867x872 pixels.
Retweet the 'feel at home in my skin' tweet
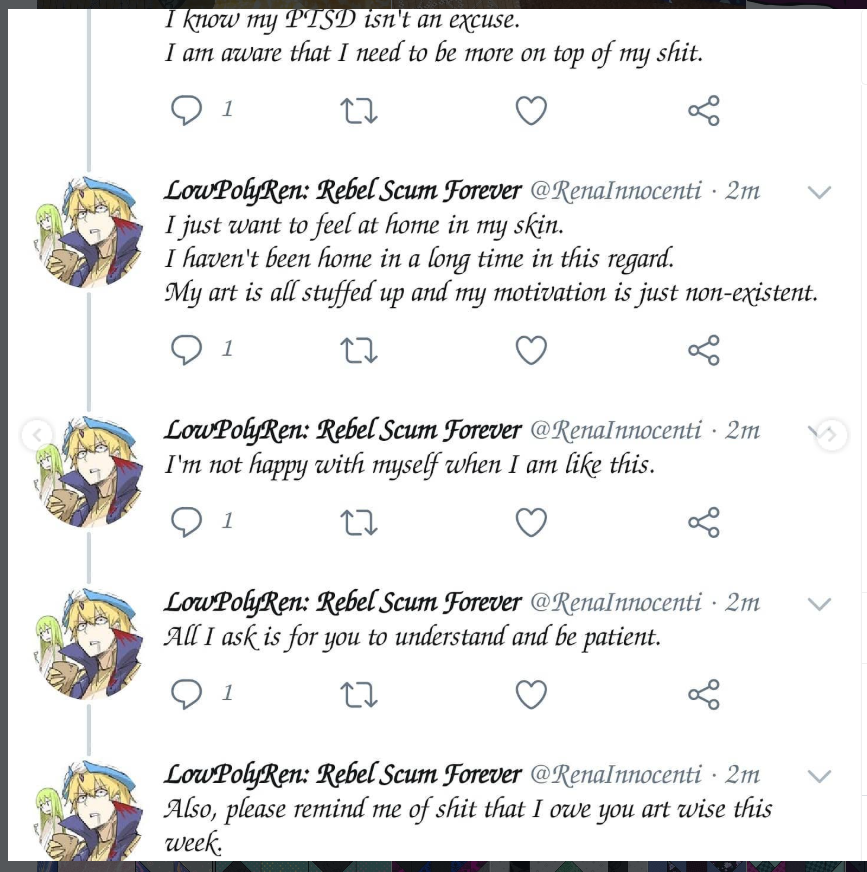[359, 350]
